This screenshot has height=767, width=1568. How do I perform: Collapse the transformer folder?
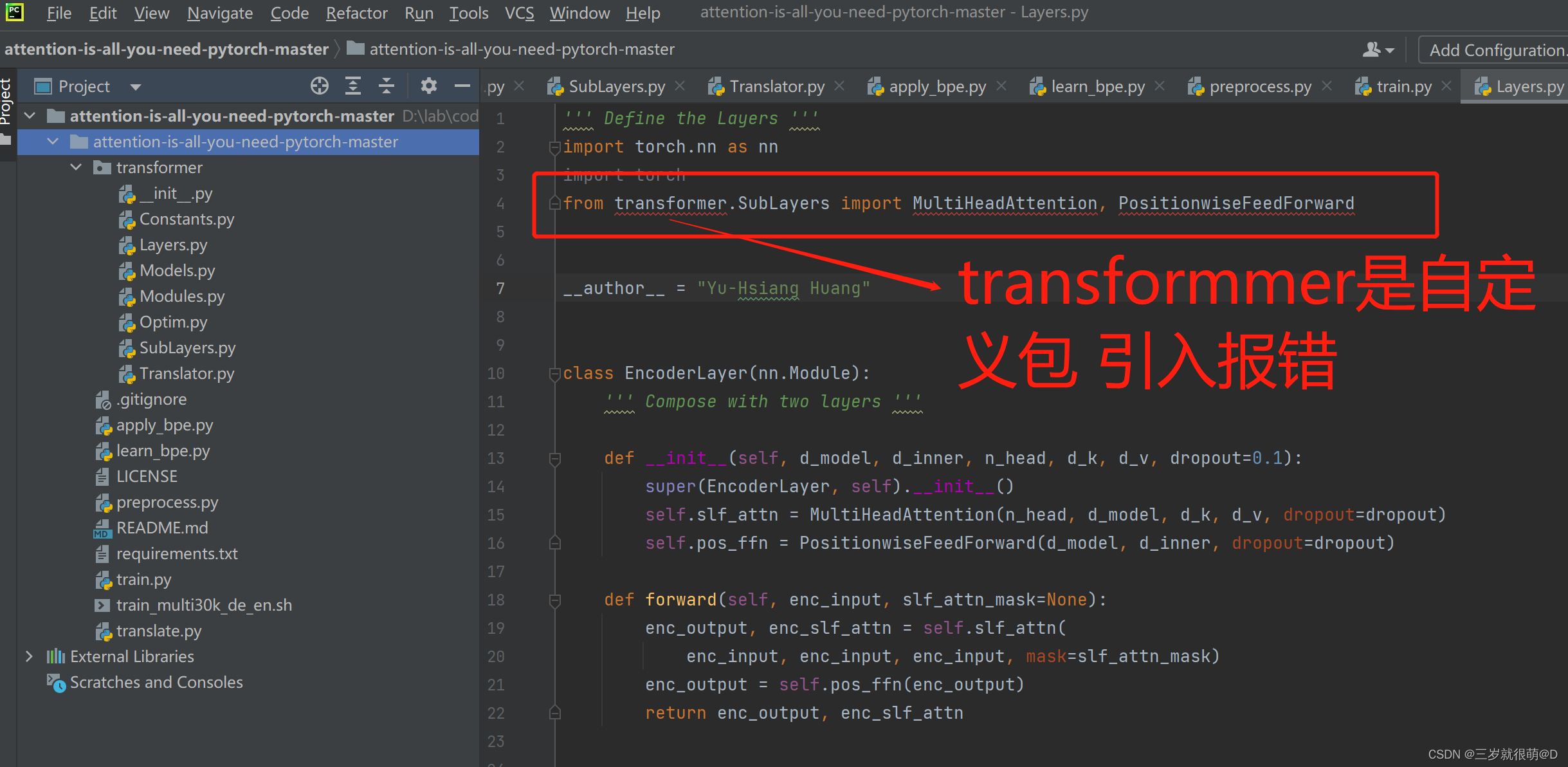[76, 167]
